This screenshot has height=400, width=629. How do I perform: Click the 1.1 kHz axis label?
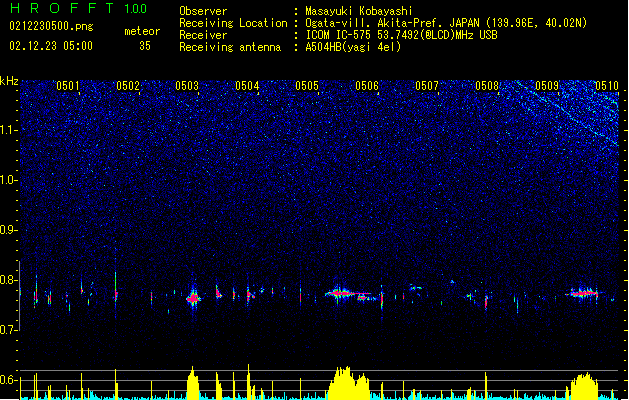9,130
